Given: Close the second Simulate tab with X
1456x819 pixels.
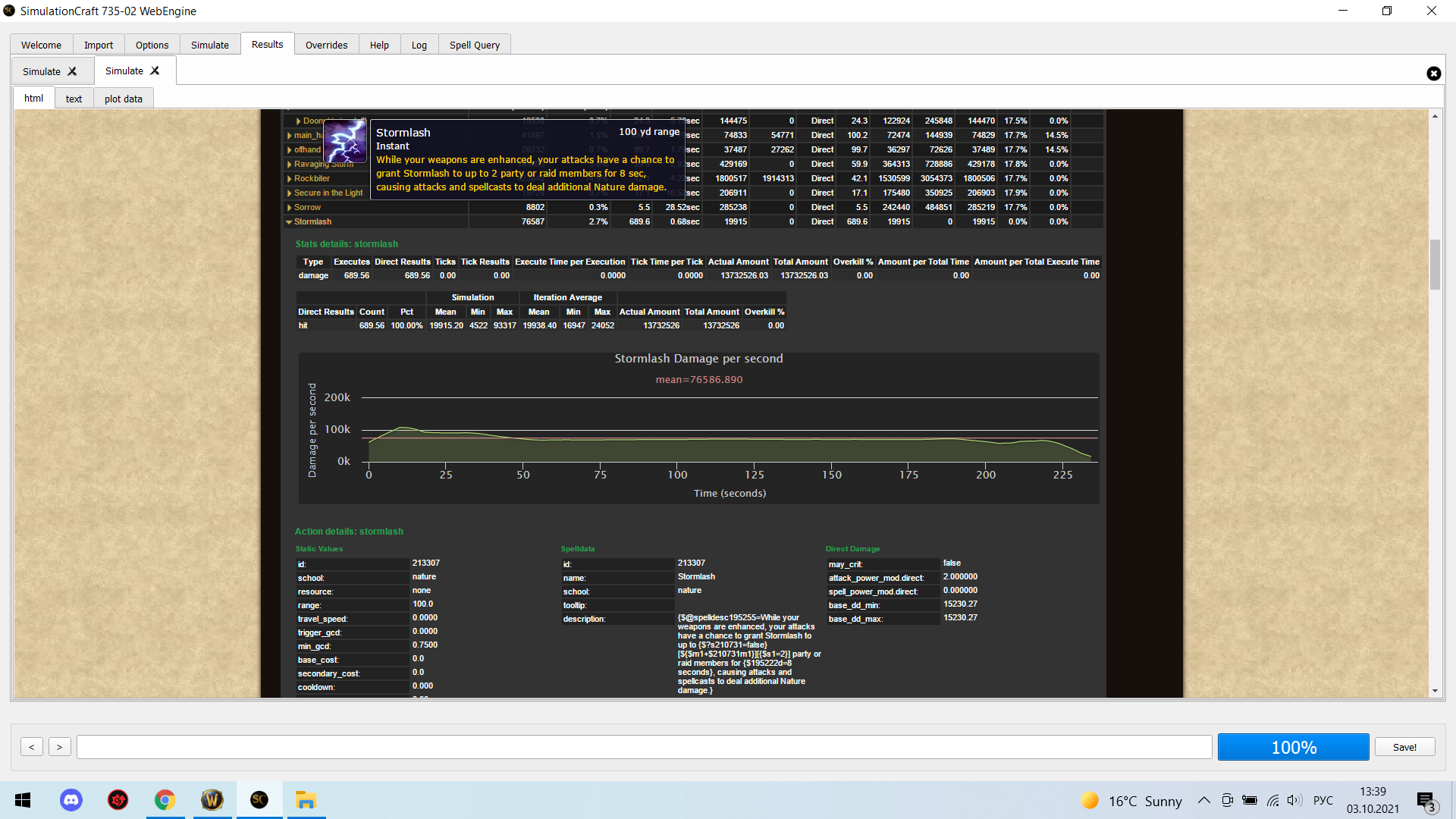Looking at the screenshot, I should click(x=155, y=71).
